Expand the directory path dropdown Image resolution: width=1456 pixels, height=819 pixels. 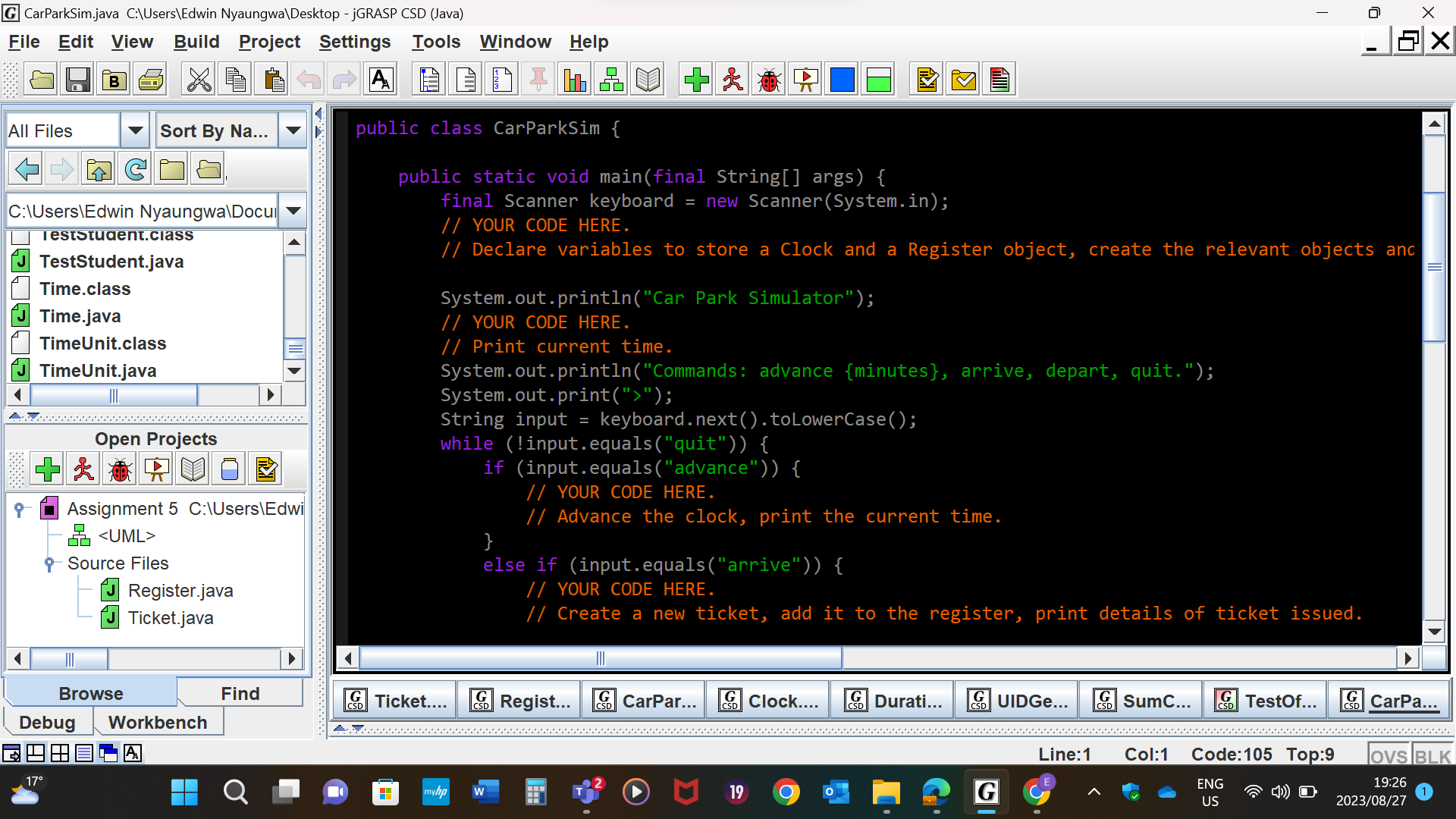(x=293, y=211)
